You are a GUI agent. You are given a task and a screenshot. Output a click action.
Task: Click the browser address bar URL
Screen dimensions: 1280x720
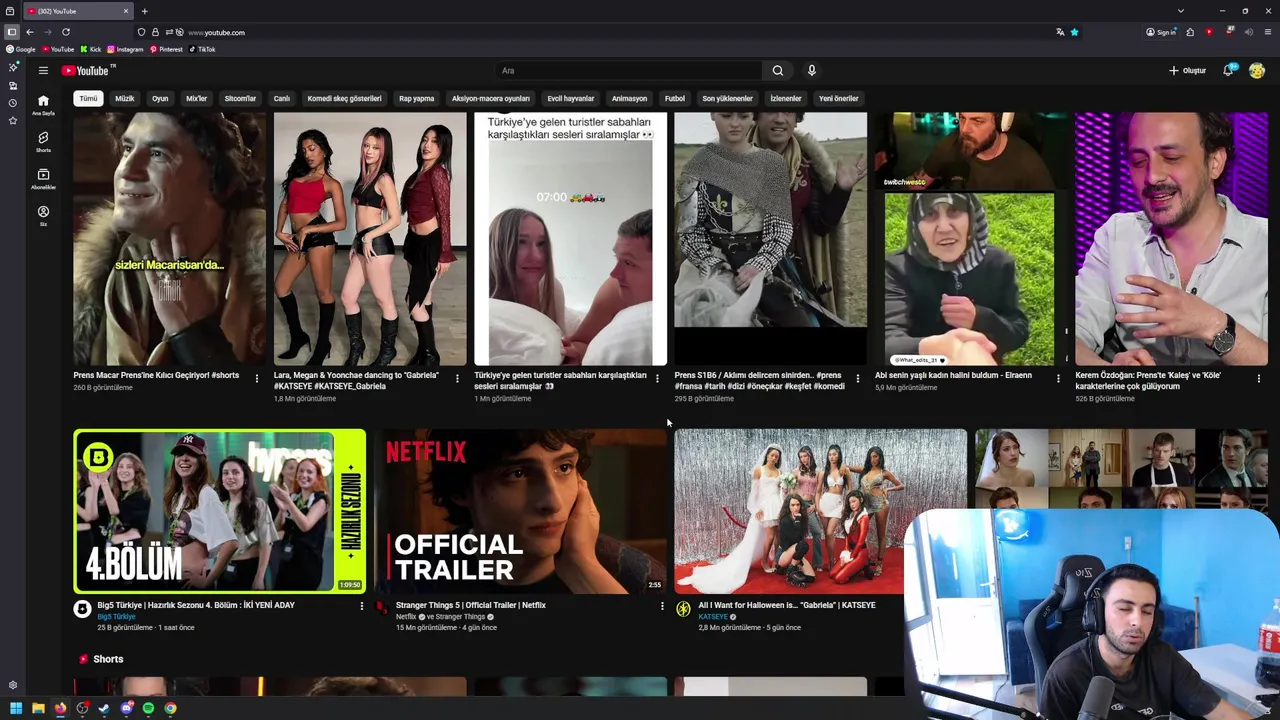(216, 32)
